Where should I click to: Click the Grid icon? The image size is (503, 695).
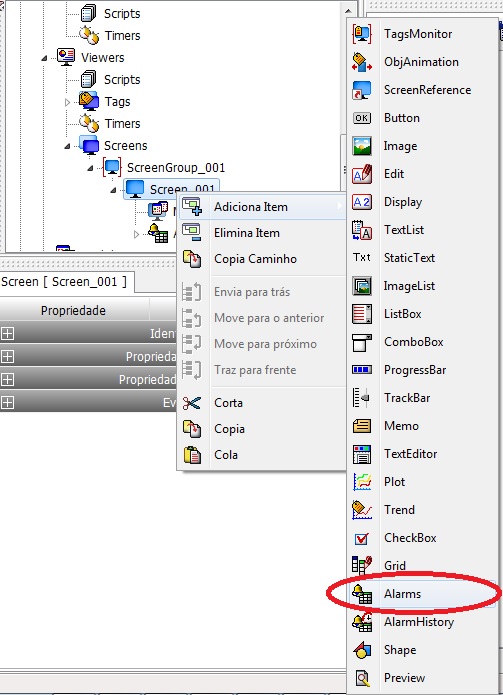362,566
